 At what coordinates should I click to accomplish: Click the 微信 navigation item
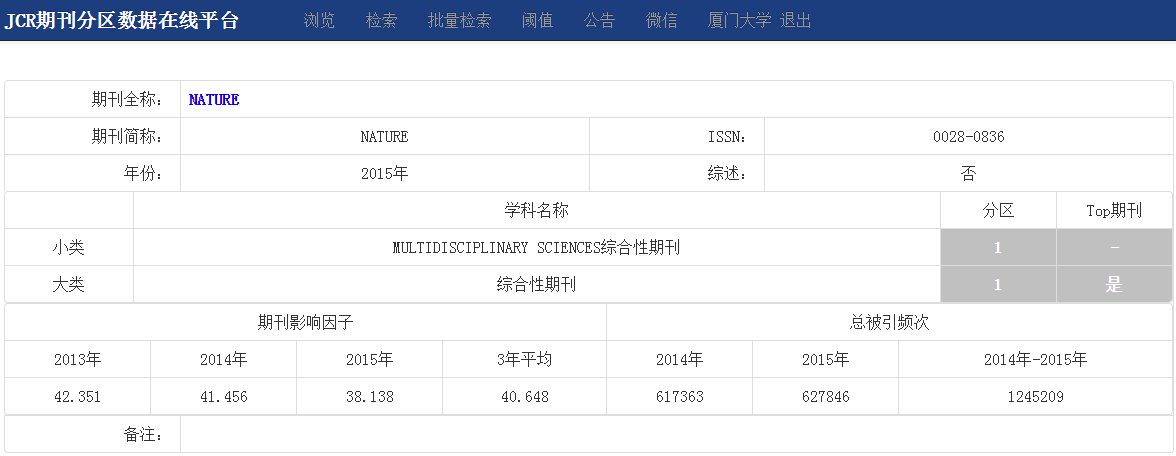(x=661, y=21)
